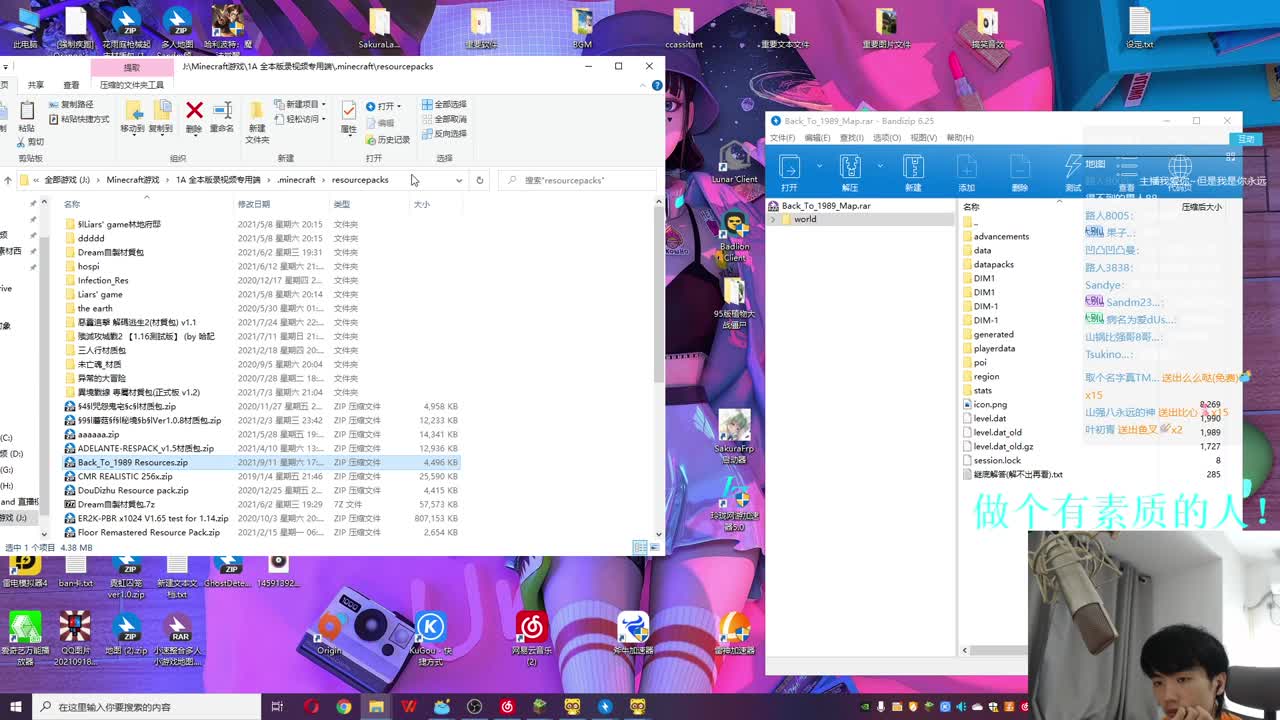Click History (历史记录) in Explorer ribbon
The image size is (1280, 720).
coord(387,139)
